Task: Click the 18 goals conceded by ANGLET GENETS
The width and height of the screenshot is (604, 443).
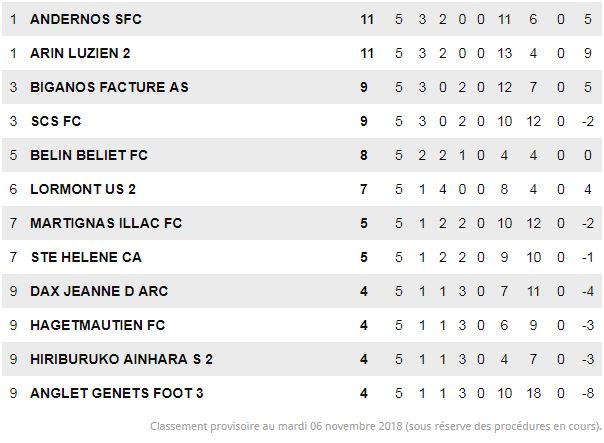Action: (534, 393)
